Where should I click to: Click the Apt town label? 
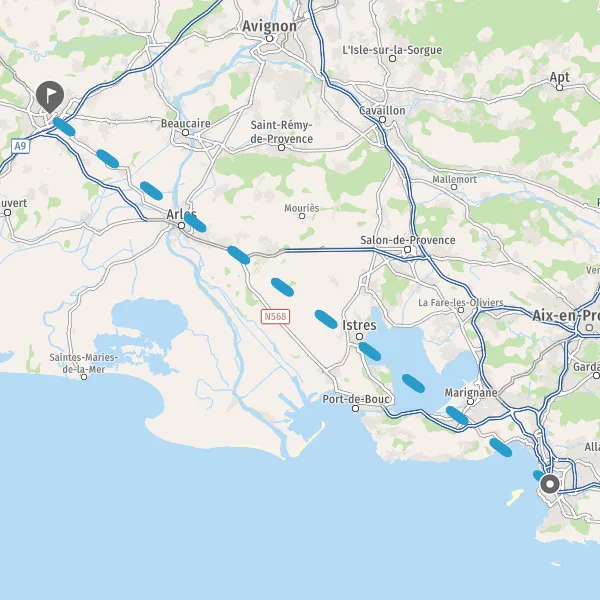(559, 77)
